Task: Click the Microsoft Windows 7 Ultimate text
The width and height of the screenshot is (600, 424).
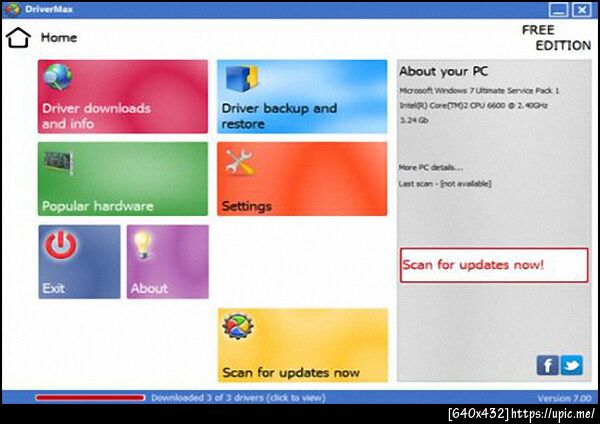Action: pos(479,91)
